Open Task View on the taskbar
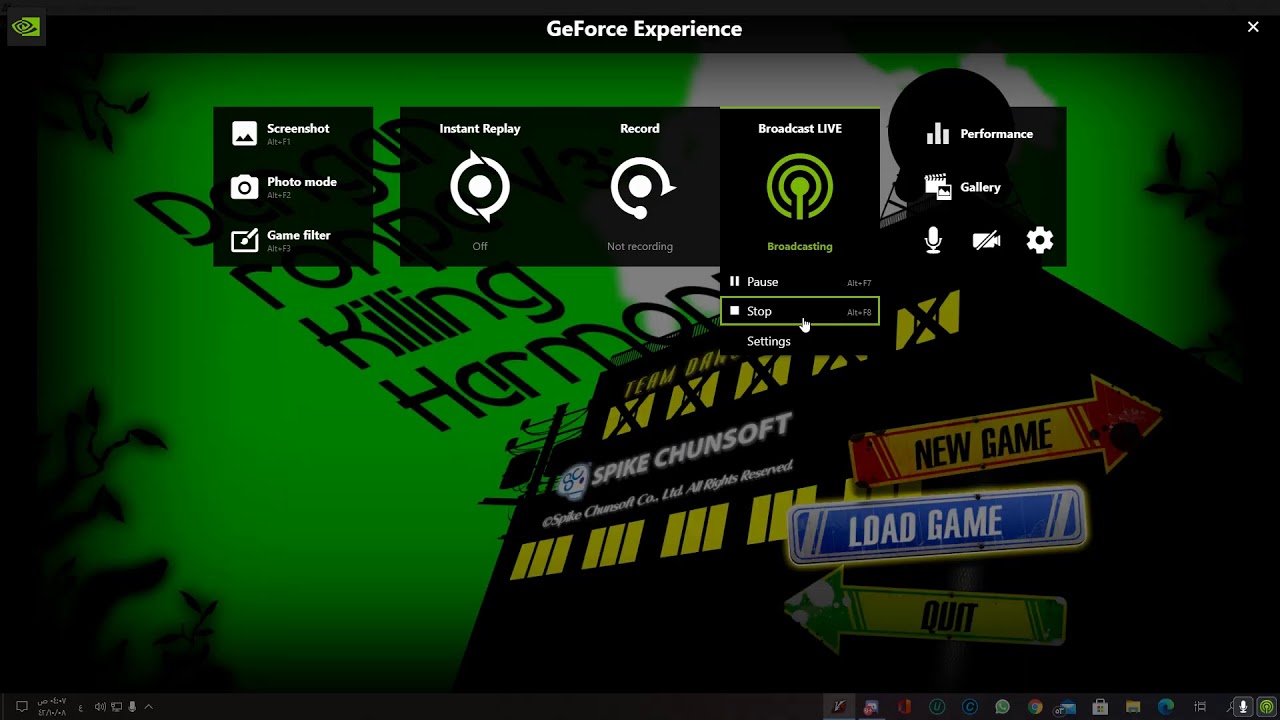This screenshot has width=1280, height=720. (1200, 707)
